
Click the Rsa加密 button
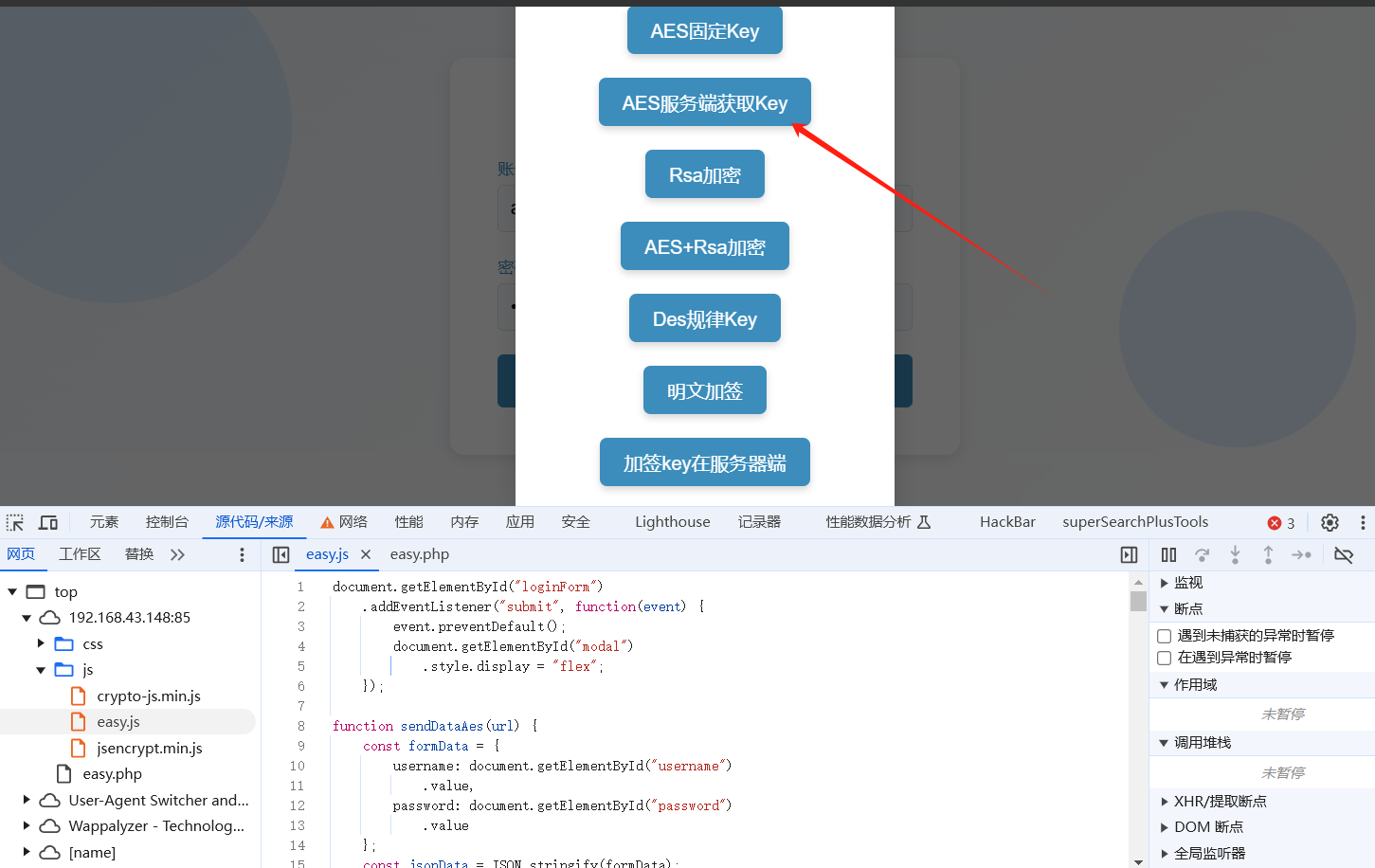pyautogui.click(x=705, y=174)
